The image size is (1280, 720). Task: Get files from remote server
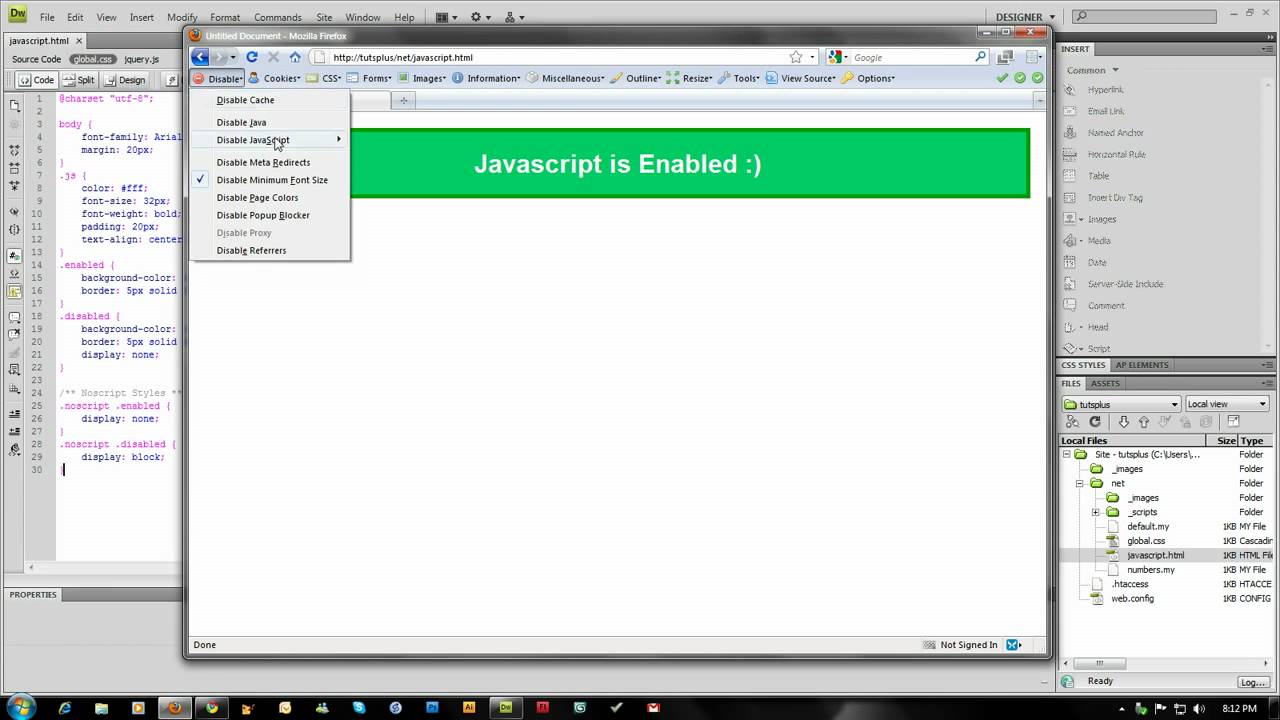tap(1124, 422)
